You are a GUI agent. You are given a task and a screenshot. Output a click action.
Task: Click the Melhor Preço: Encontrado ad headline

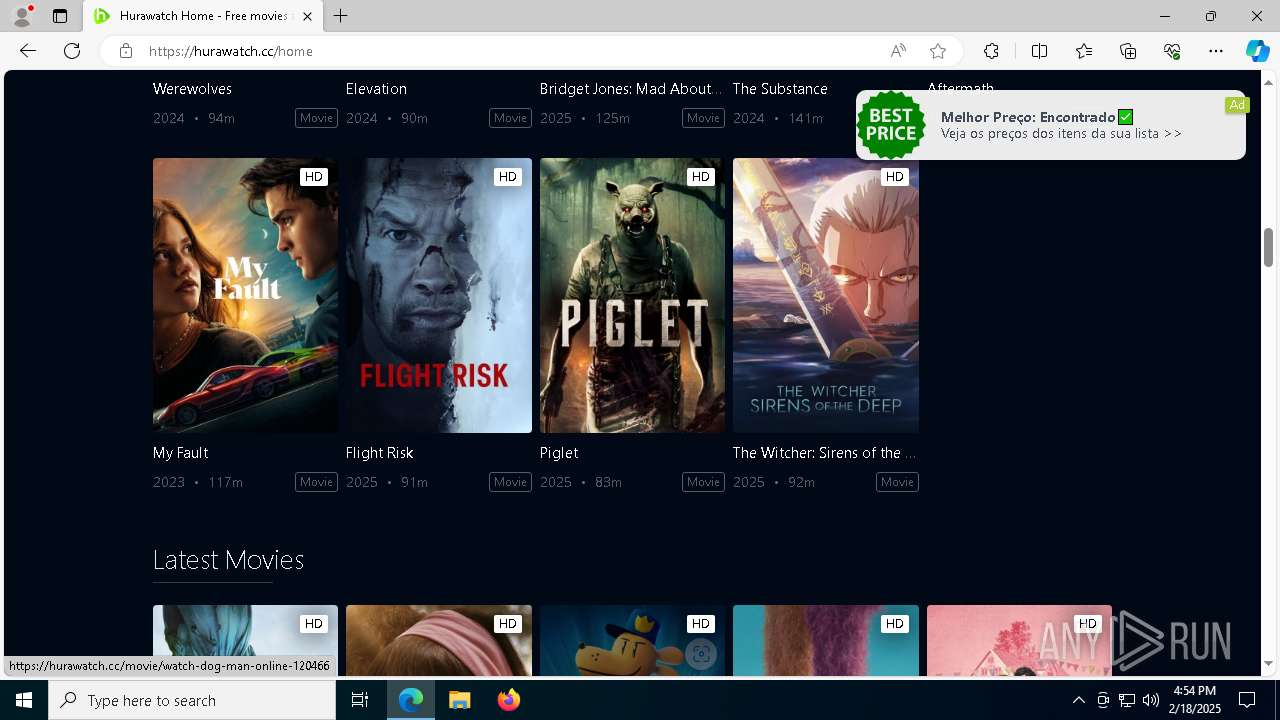pyautogui.click(x=1028, y=117)
